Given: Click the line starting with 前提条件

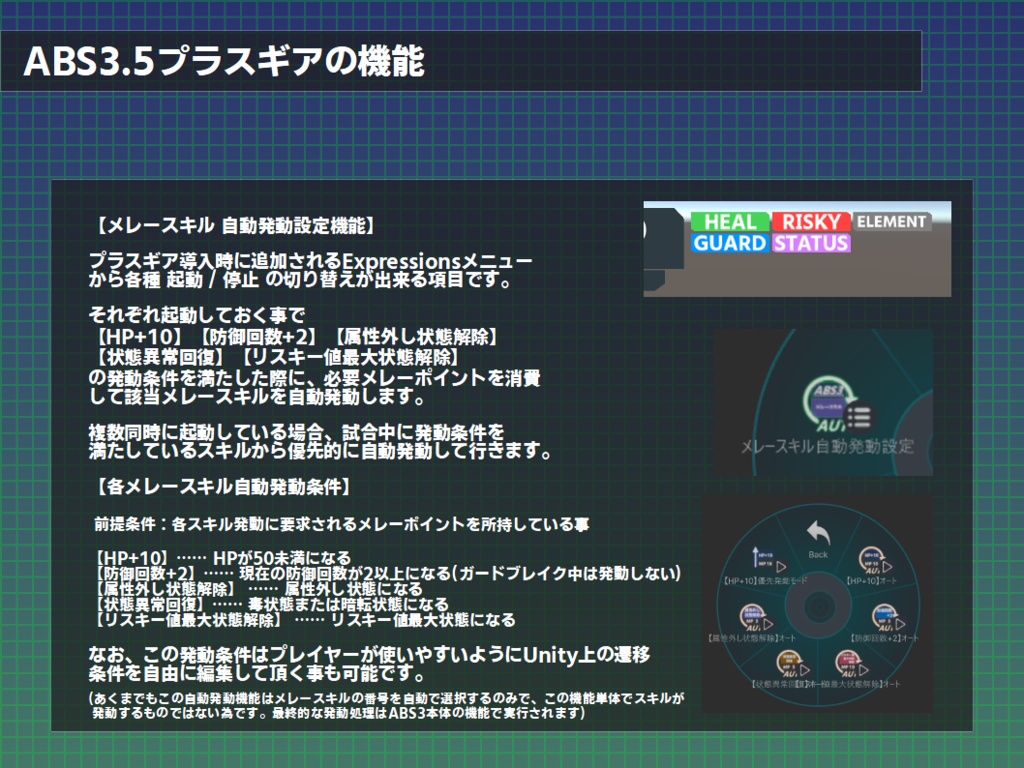Looking at the screenshot, I should (x=342, y=524).
